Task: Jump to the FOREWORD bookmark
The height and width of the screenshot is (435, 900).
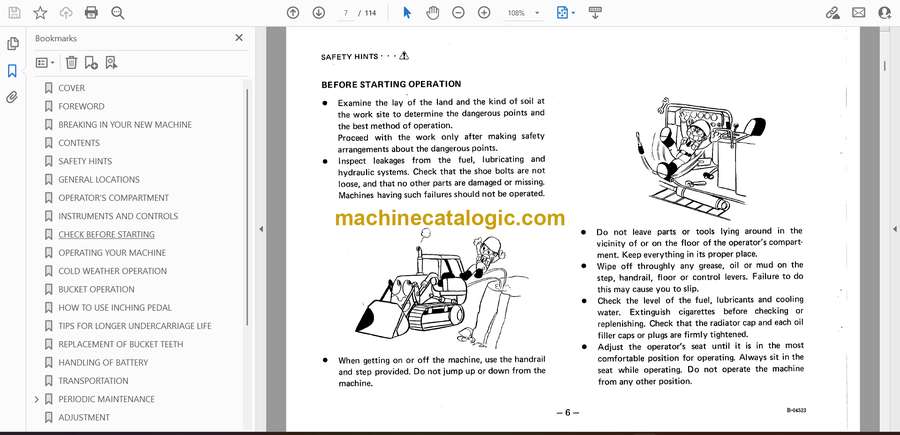Action: 81,106
